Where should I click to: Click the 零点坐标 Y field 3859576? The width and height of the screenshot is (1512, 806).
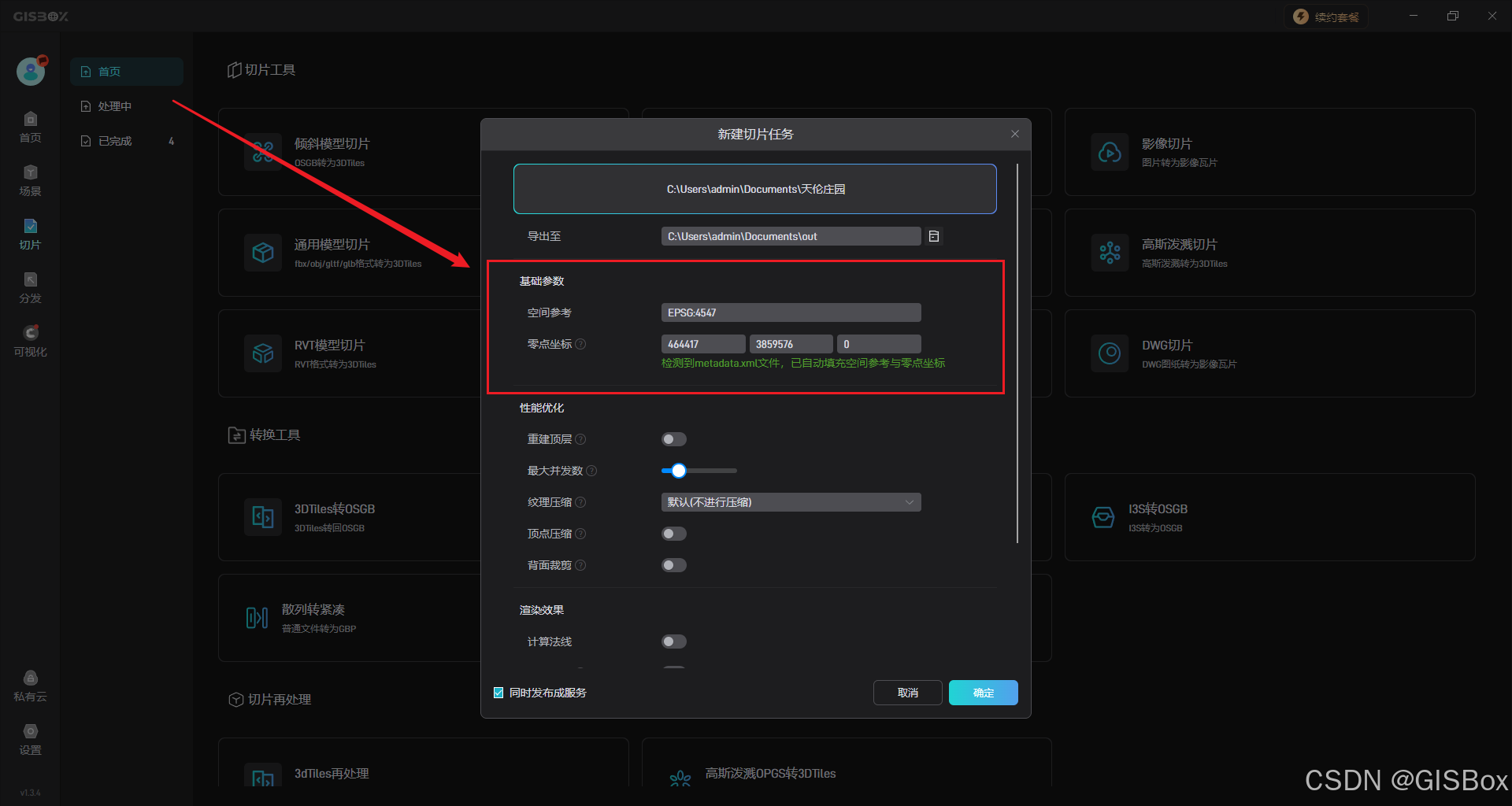coord(791,344)
